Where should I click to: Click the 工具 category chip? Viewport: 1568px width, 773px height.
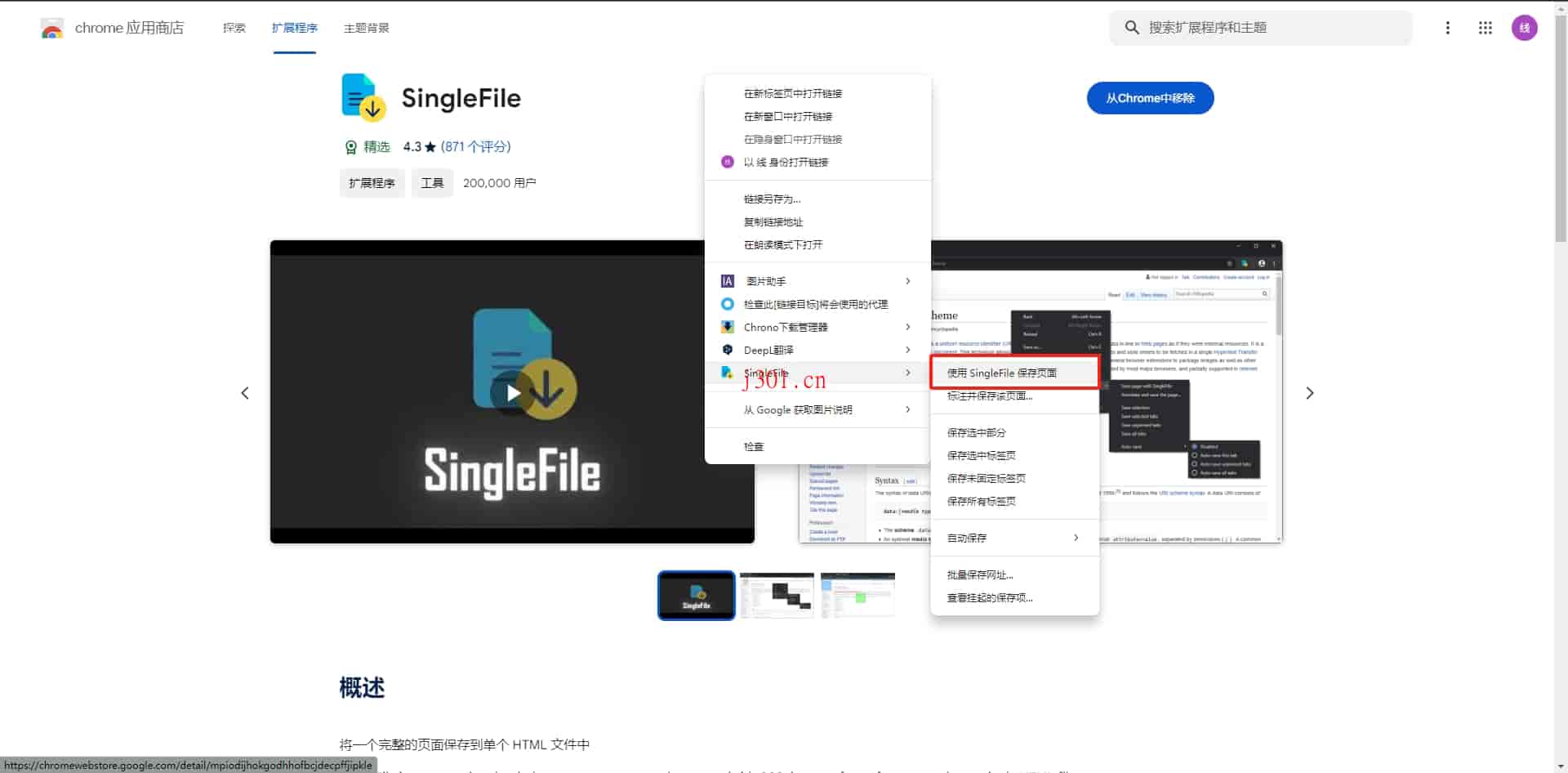tap(432, 183)
